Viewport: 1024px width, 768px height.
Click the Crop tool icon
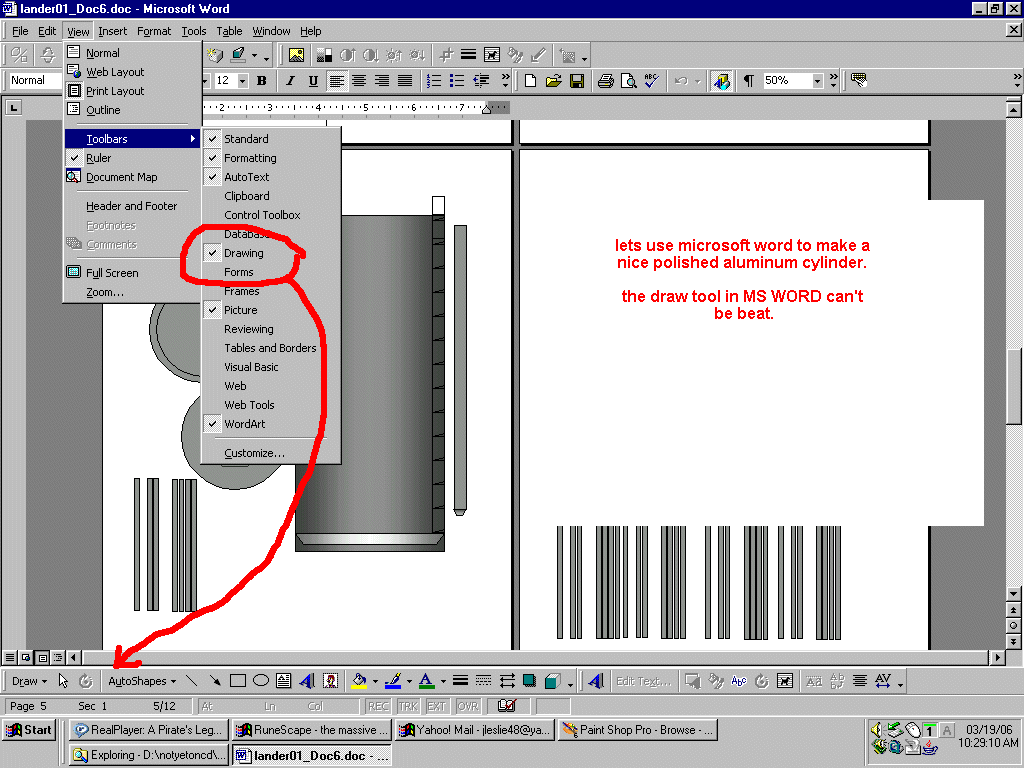[x=447, y=56]
